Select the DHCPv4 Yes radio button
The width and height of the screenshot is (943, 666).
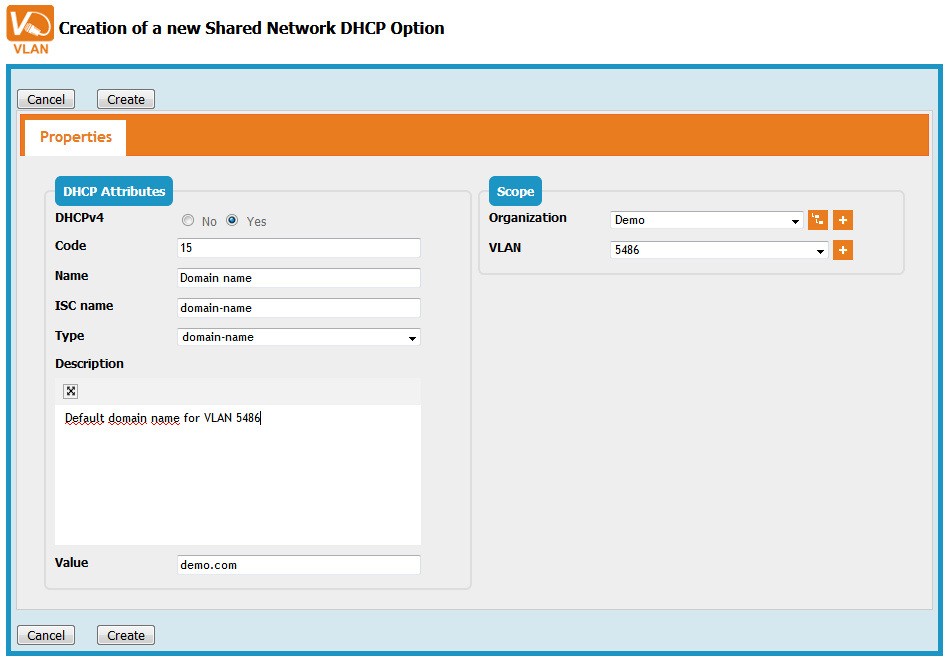tap(232, 221)
